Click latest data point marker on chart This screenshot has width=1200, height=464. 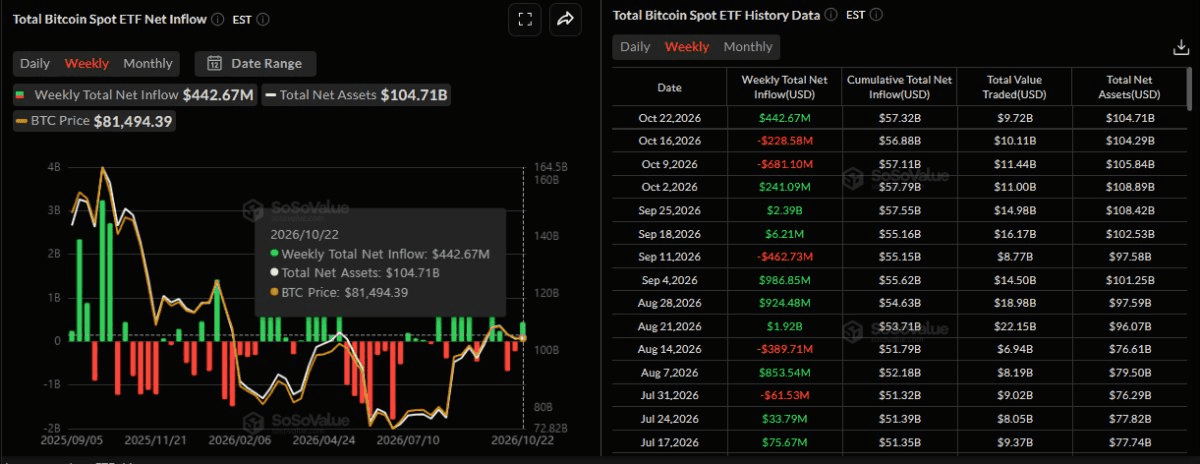(x=523, y=339)
